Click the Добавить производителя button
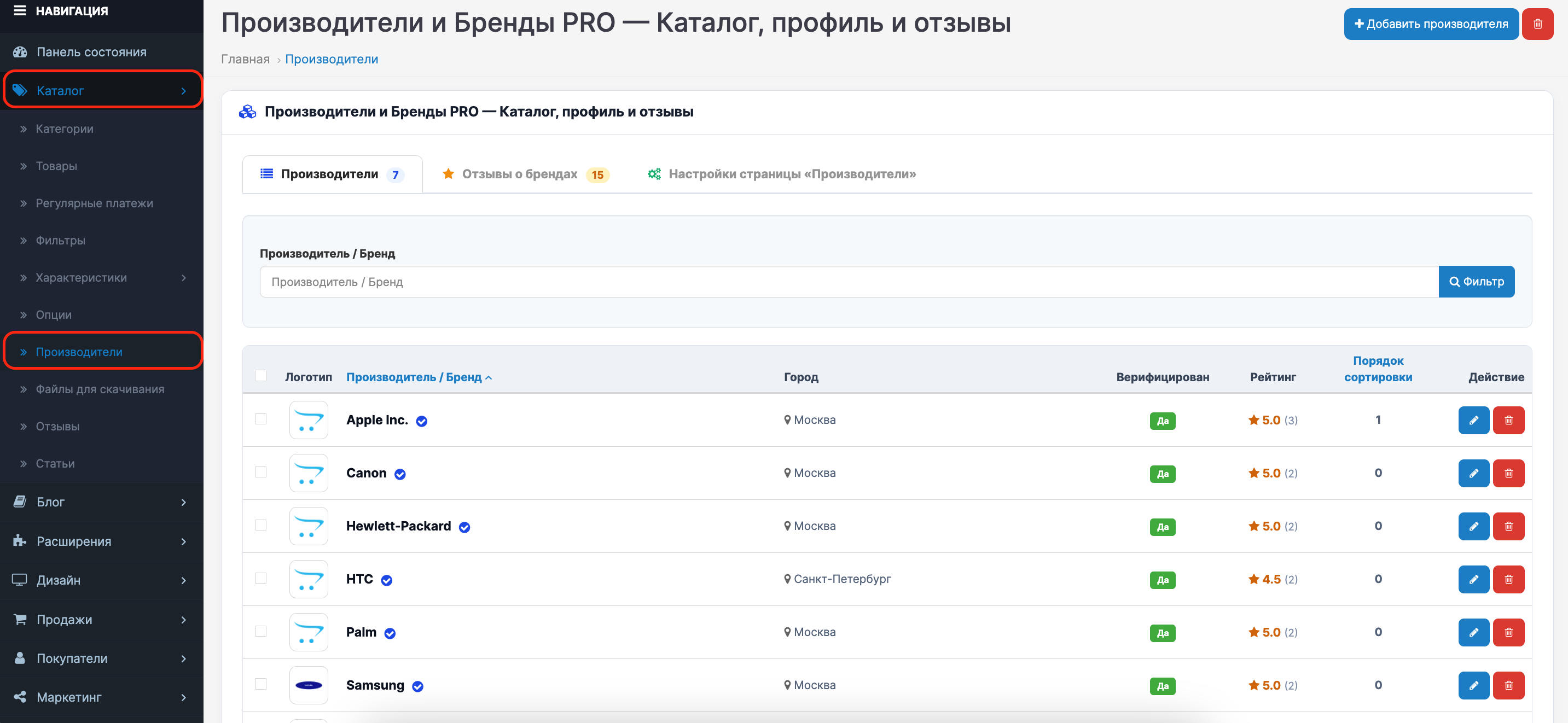 (x=1431, y=24)
